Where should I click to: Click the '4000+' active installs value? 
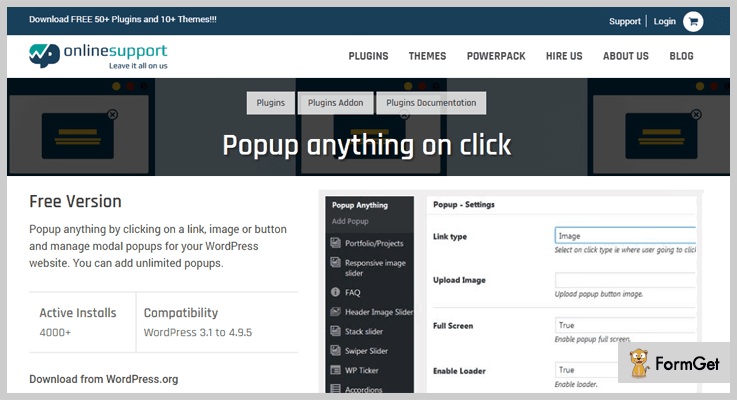pos(55,332)
